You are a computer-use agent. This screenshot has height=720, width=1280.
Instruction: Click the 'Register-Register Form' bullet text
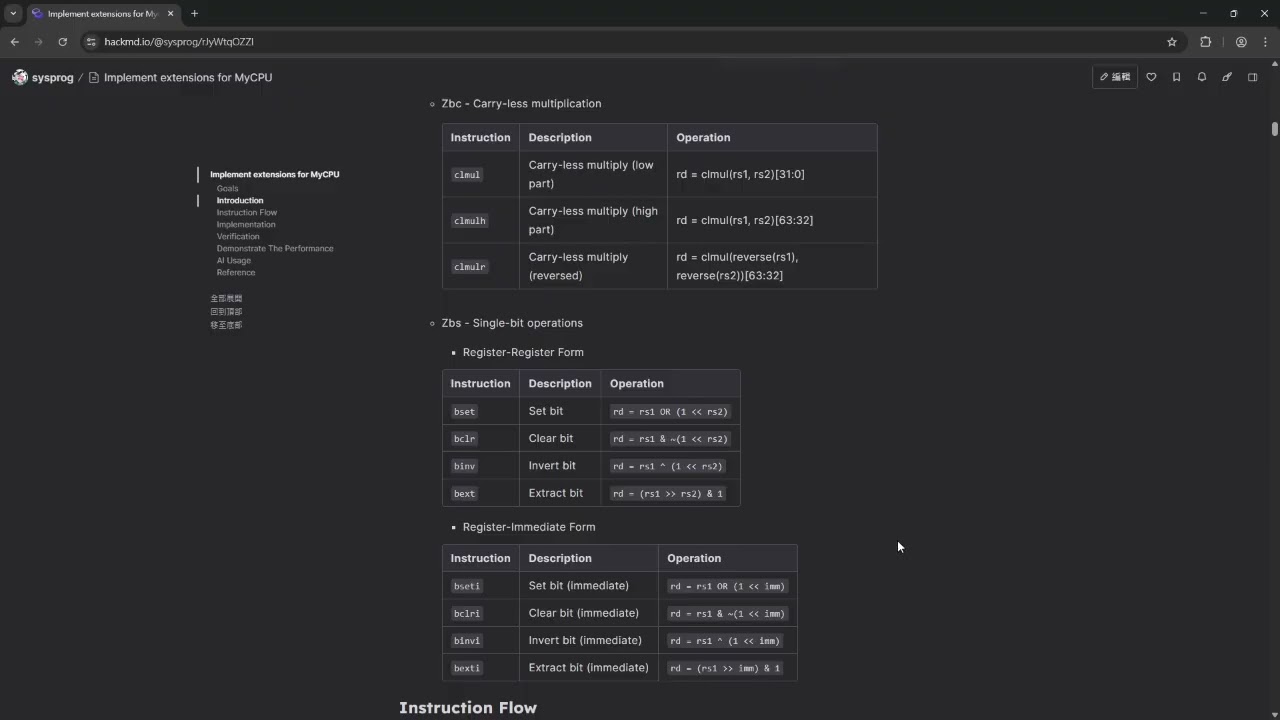tap(523, 352)
